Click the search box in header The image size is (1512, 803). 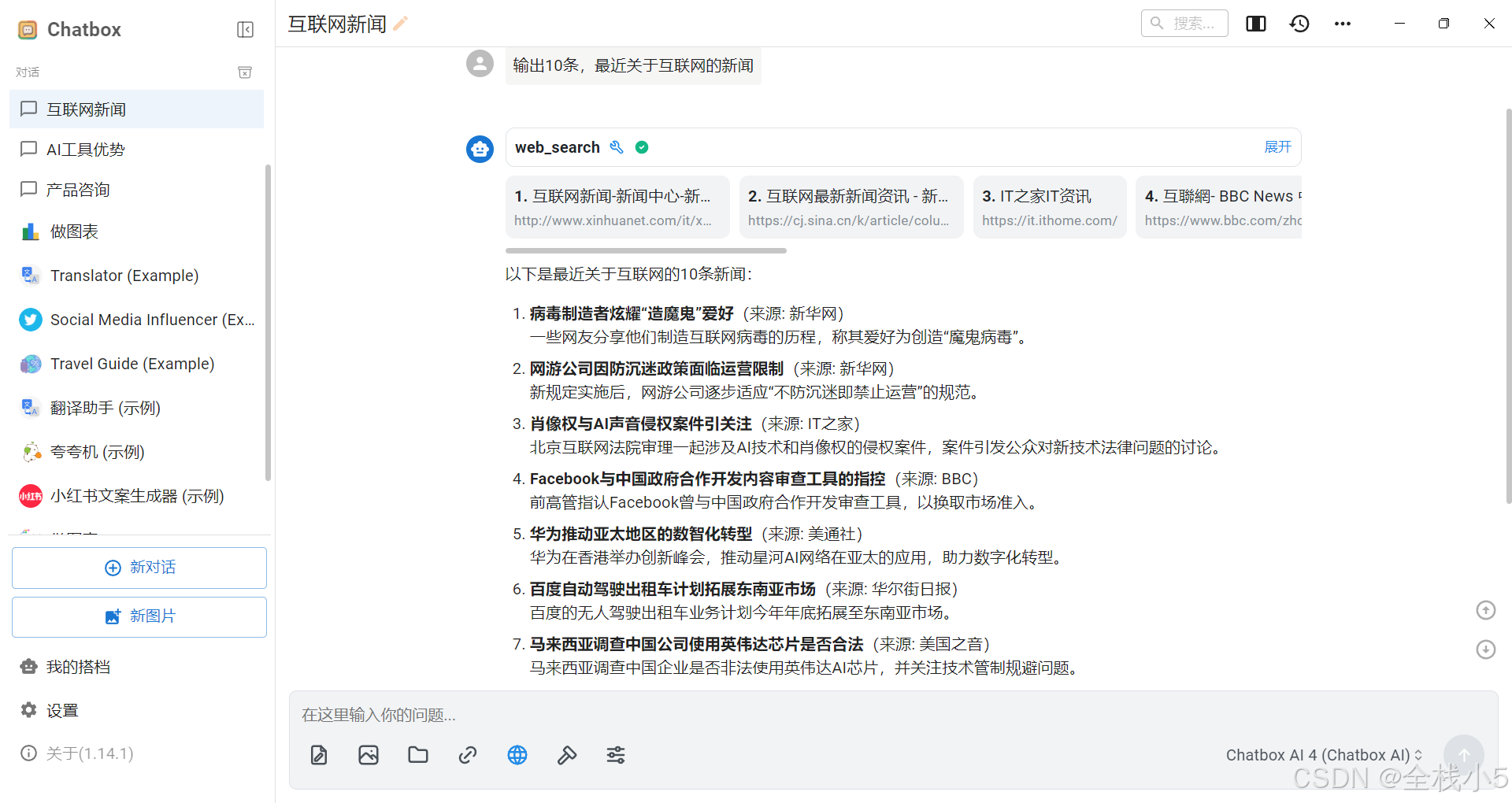coord(1184,24)
